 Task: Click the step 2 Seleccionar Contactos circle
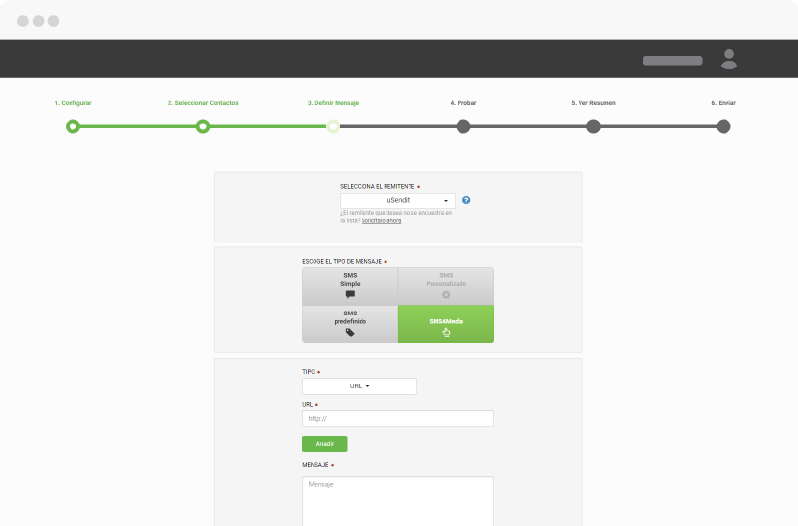[x=203, y=126]
